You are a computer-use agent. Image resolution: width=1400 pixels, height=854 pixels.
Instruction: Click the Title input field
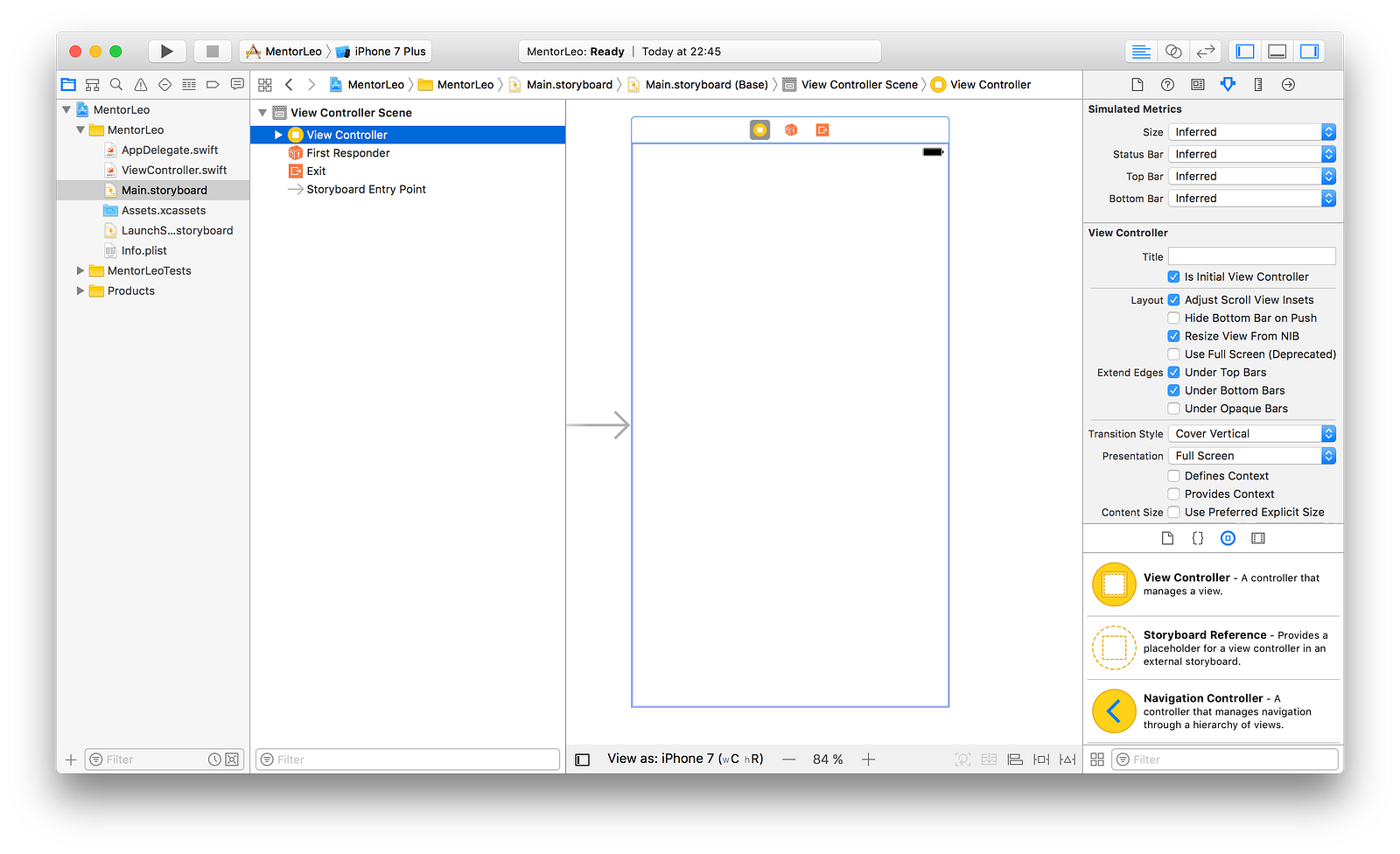[x=1252, y=256]
